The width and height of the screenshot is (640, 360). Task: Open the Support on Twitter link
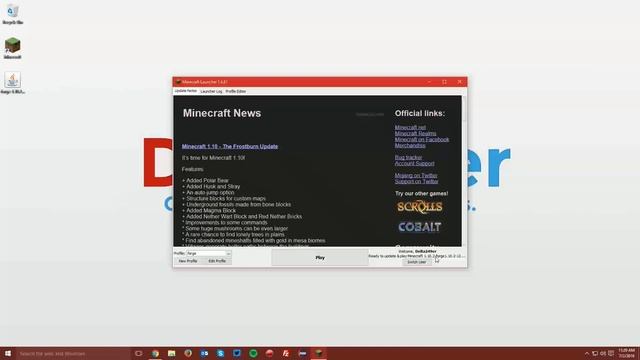click(x=416, y=182)
